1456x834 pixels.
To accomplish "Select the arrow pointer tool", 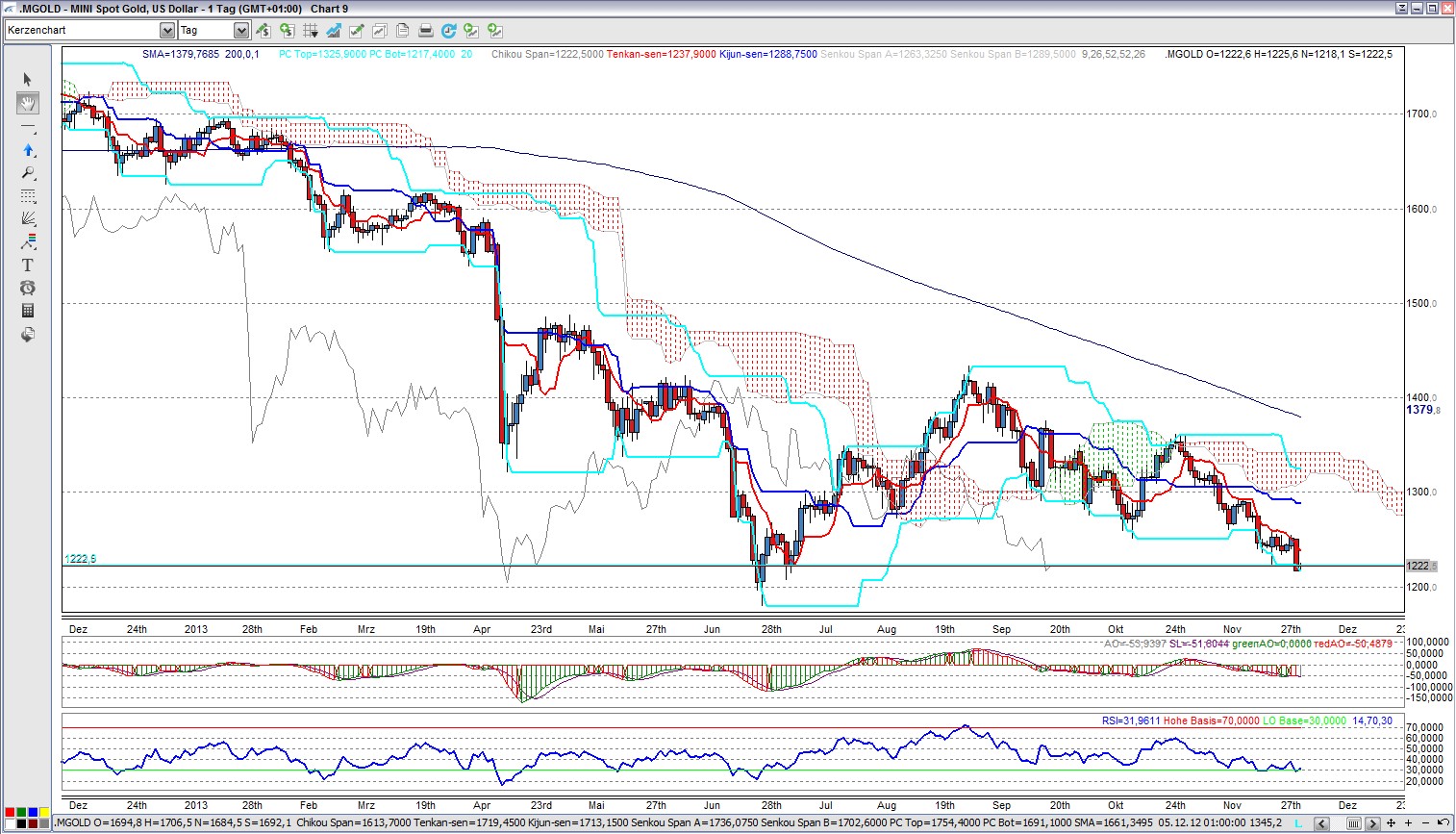I will tap(27, 80).
